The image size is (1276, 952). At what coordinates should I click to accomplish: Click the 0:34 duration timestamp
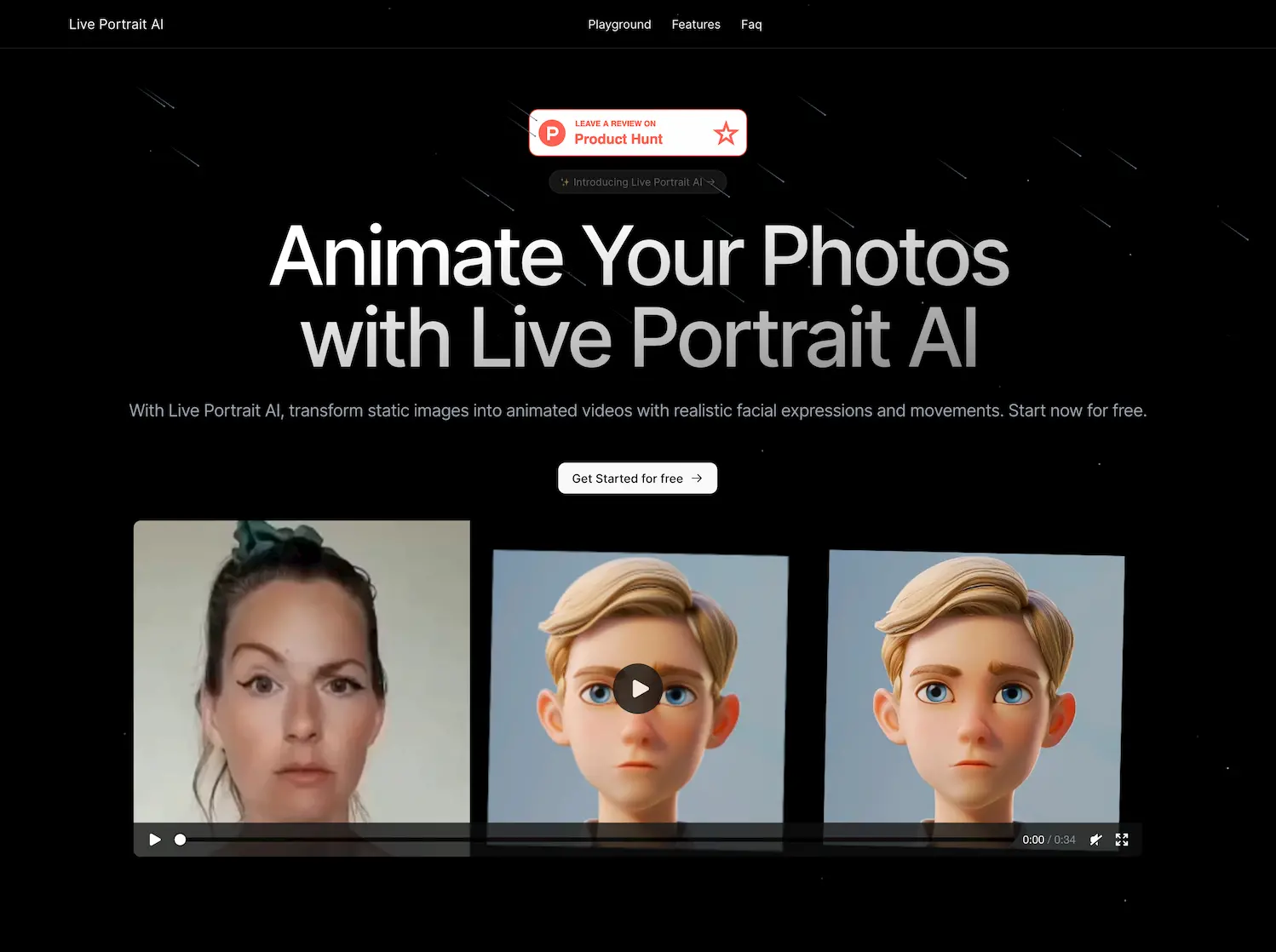(1063, 840)
